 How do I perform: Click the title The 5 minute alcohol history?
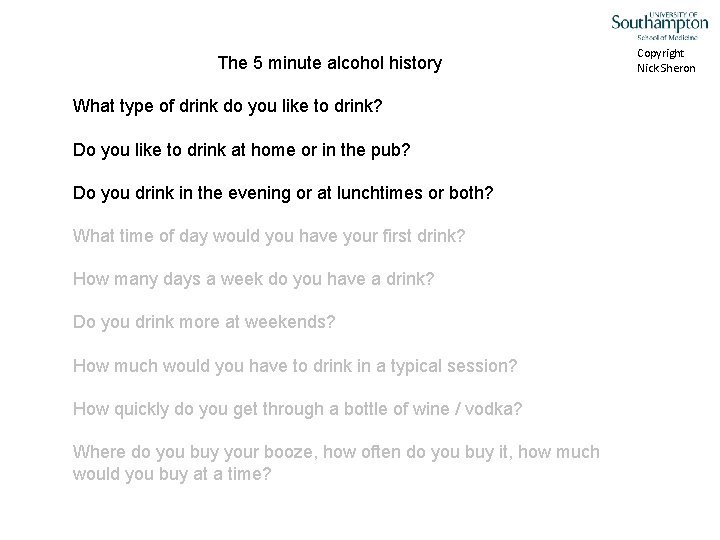click(x=329, y=64)
